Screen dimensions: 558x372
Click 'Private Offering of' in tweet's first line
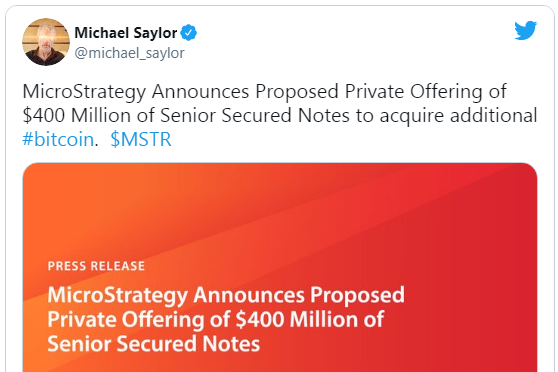[425, 91]
